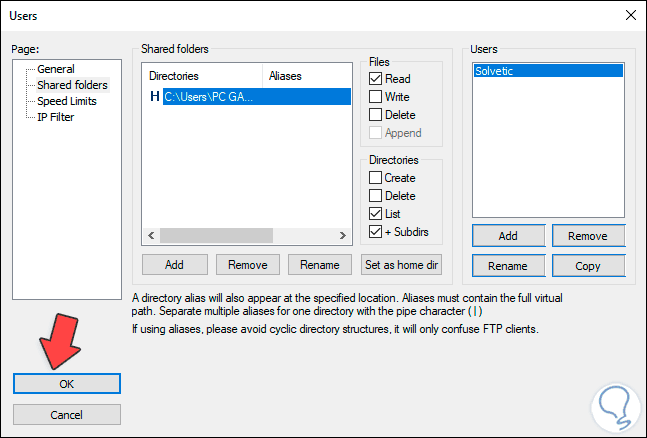Screen dimensions: 647x438
Task: Copy the selected user
Action: pos(588,266)
